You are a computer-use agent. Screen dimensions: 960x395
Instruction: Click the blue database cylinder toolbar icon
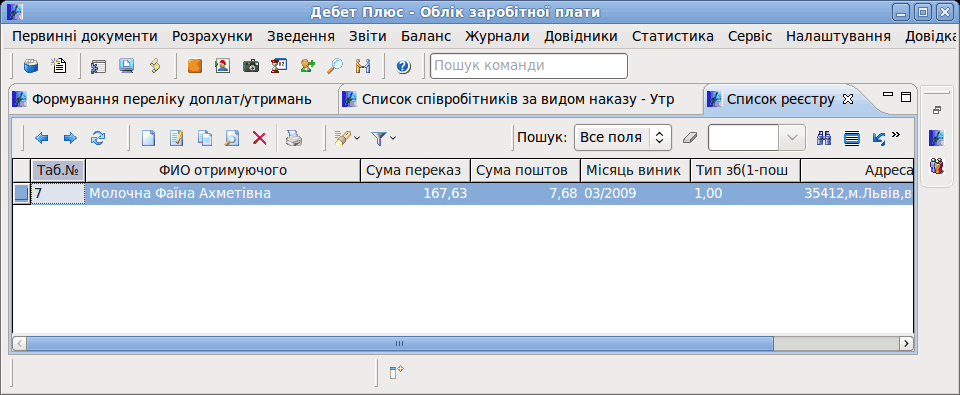[31, 66]
